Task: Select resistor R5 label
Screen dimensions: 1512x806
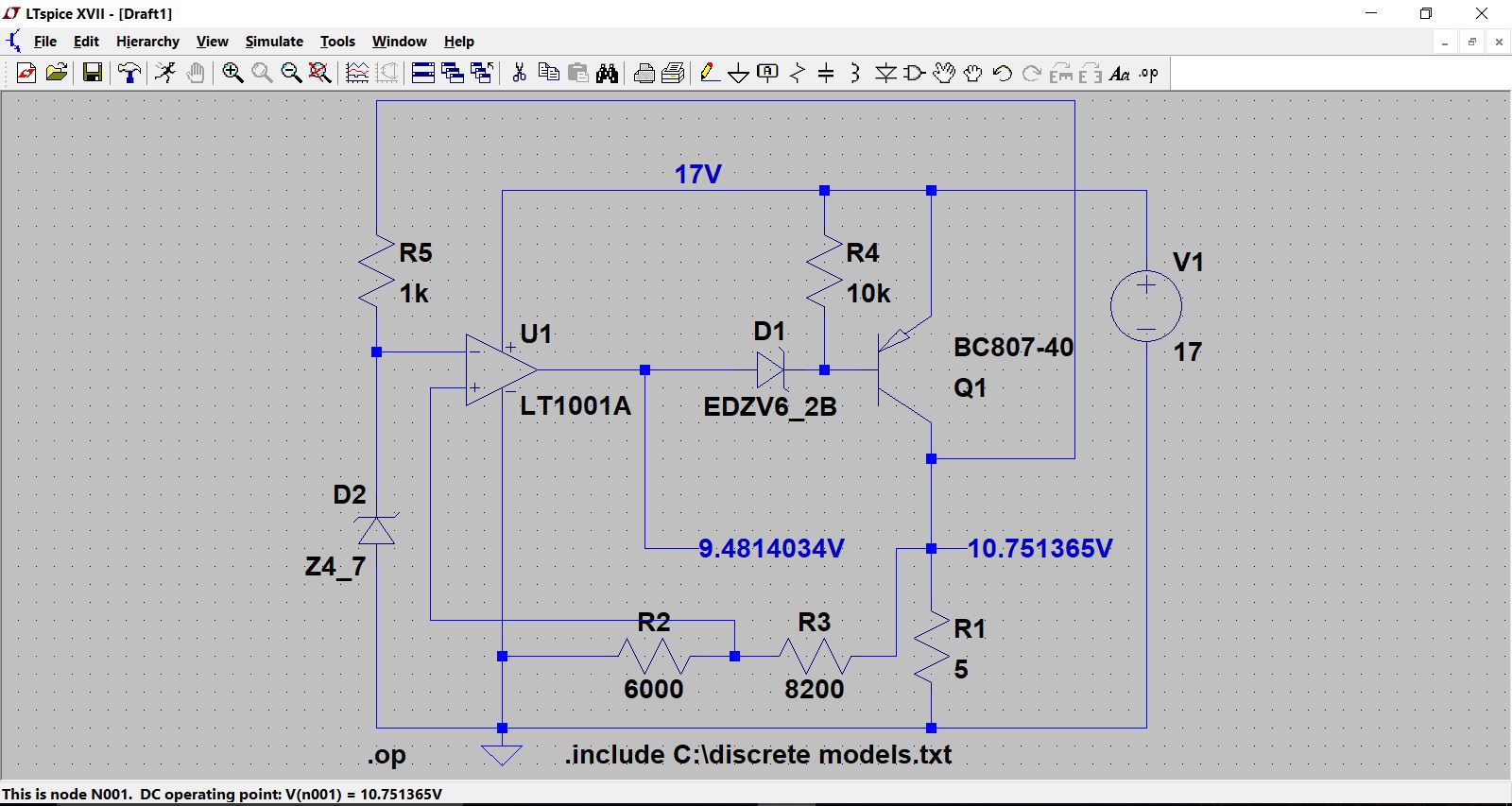Action: click(x=415, y=253)
